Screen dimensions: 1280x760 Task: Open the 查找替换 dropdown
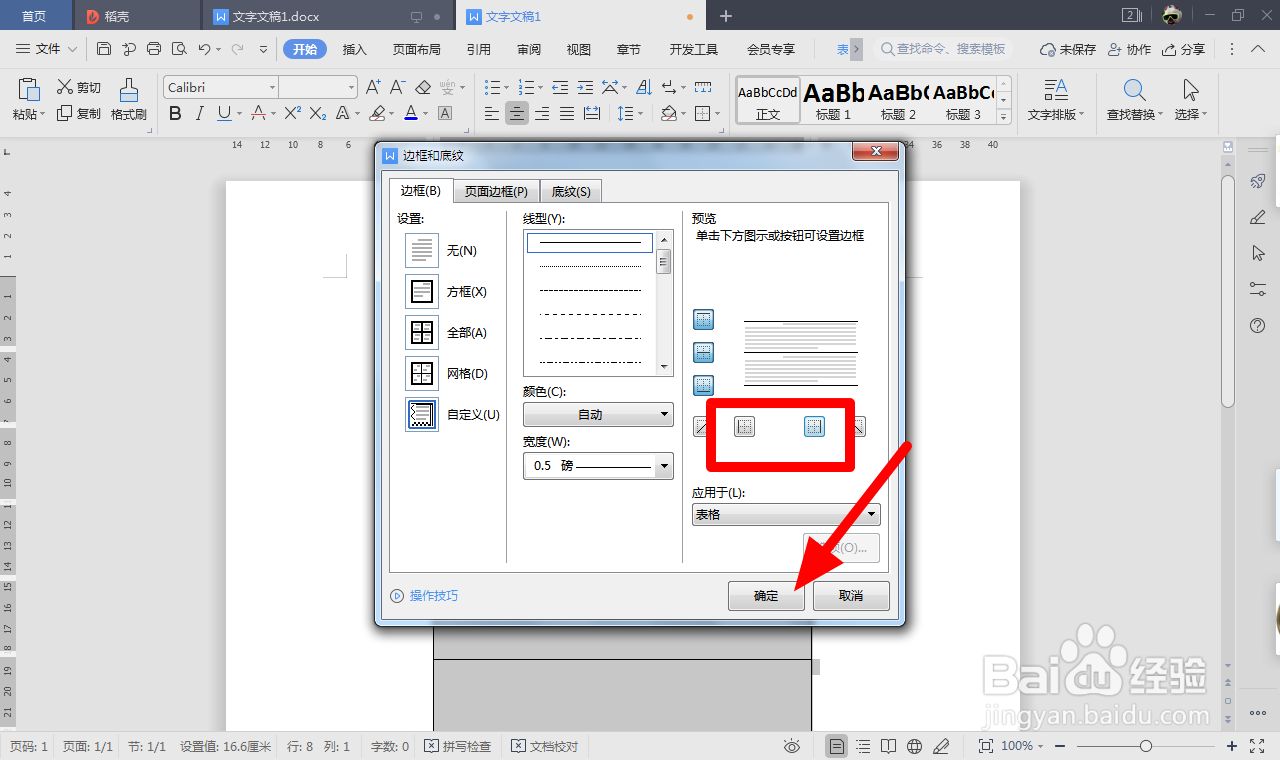(x=1132, y=115)
